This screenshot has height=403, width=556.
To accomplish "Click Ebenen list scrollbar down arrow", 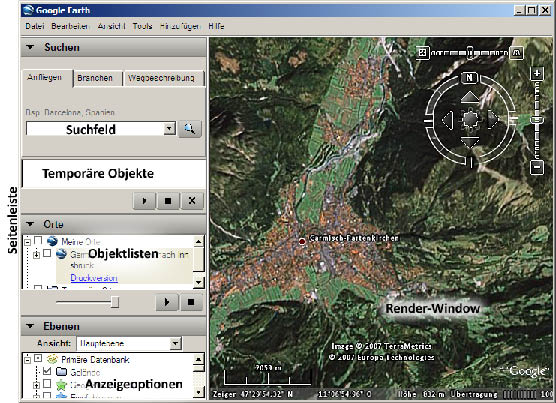I will point(198,392).
